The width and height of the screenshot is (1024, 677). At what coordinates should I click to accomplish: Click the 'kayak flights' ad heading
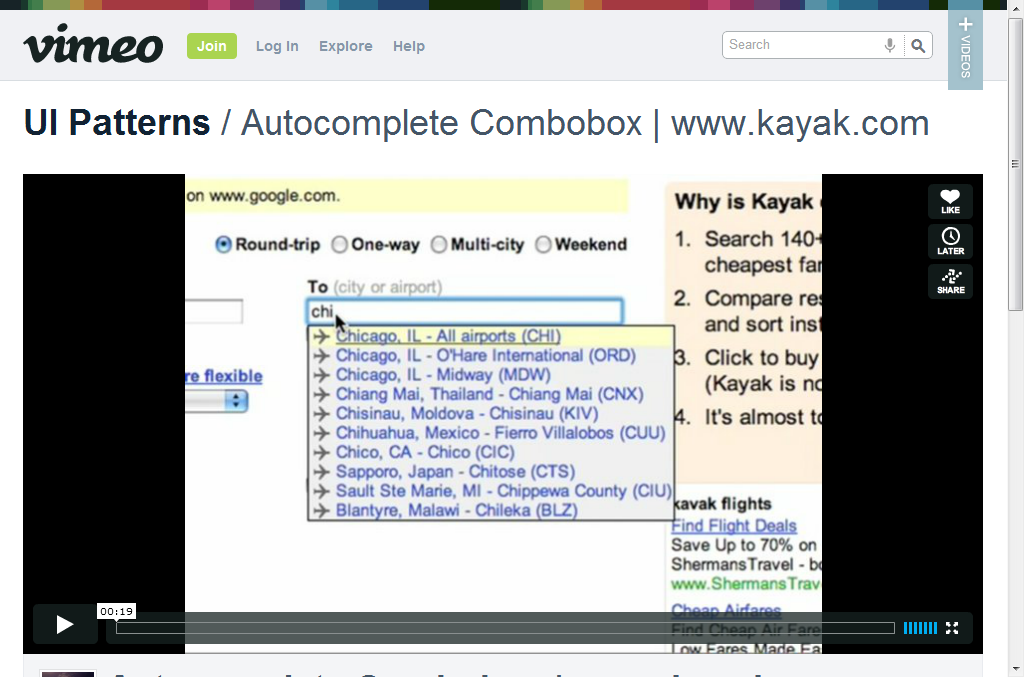(722, 504)
